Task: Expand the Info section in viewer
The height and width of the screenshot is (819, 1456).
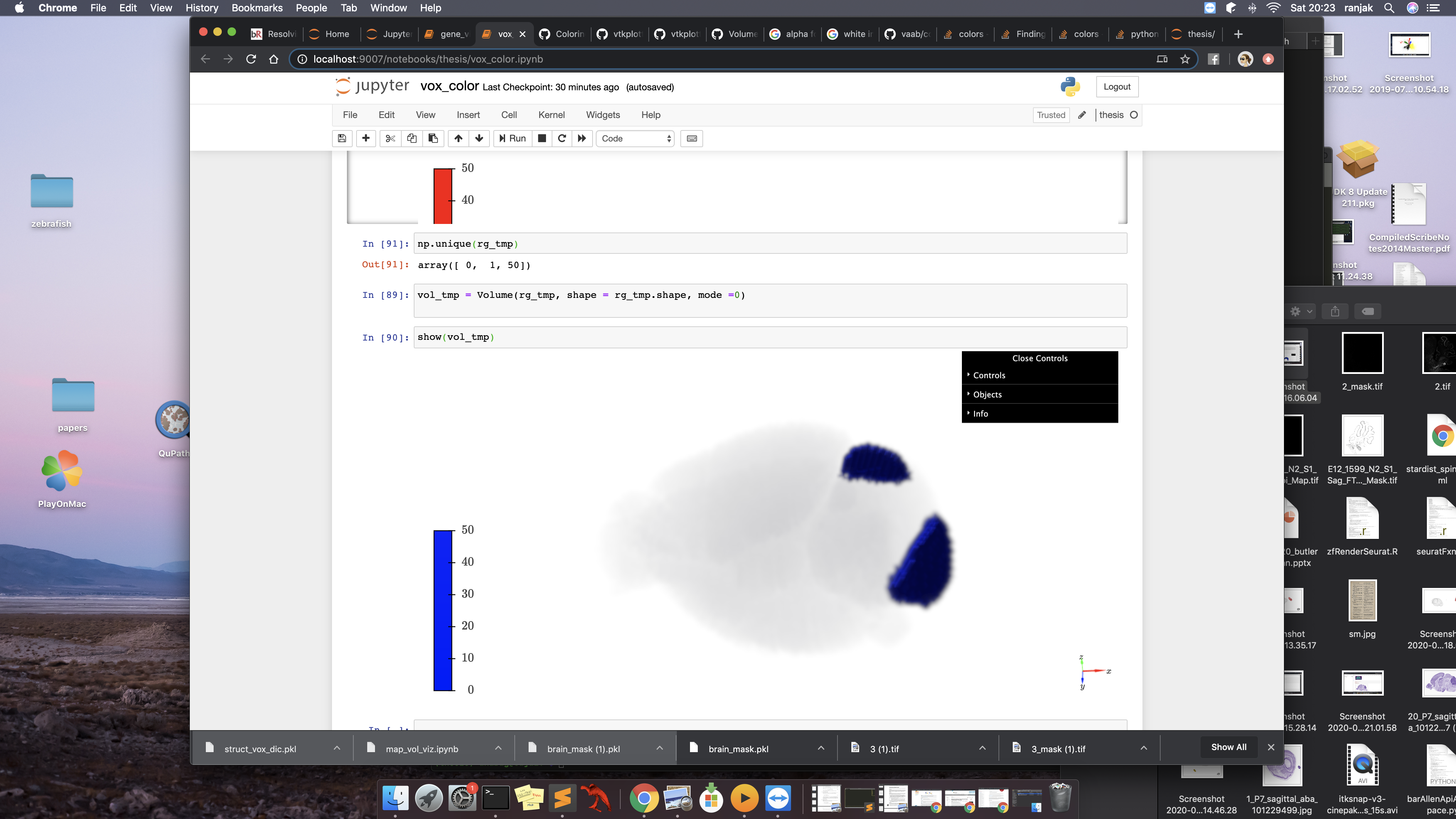Action: click(x=1039, y=414)
